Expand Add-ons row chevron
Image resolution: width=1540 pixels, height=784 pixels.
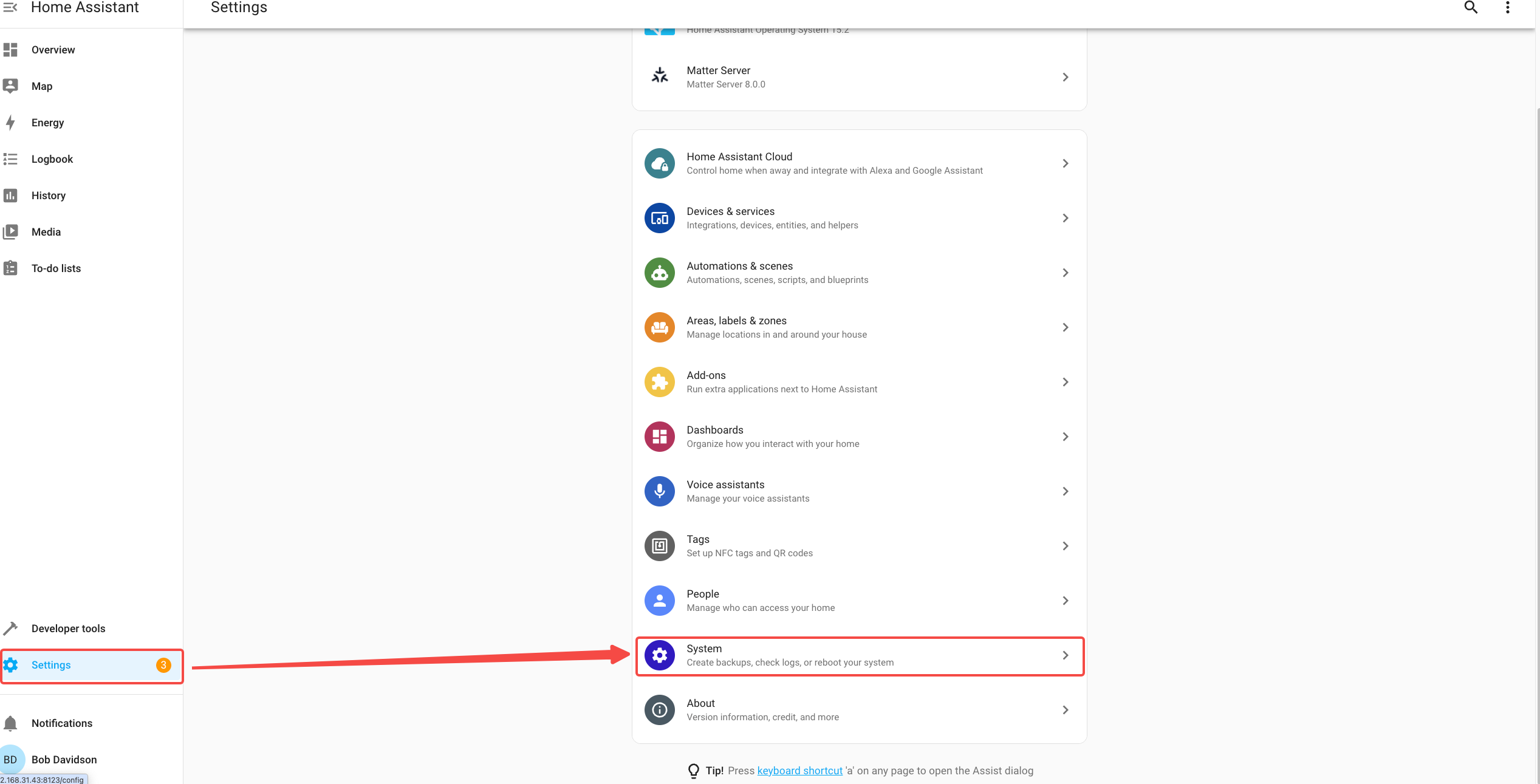tap(1066, 382)
